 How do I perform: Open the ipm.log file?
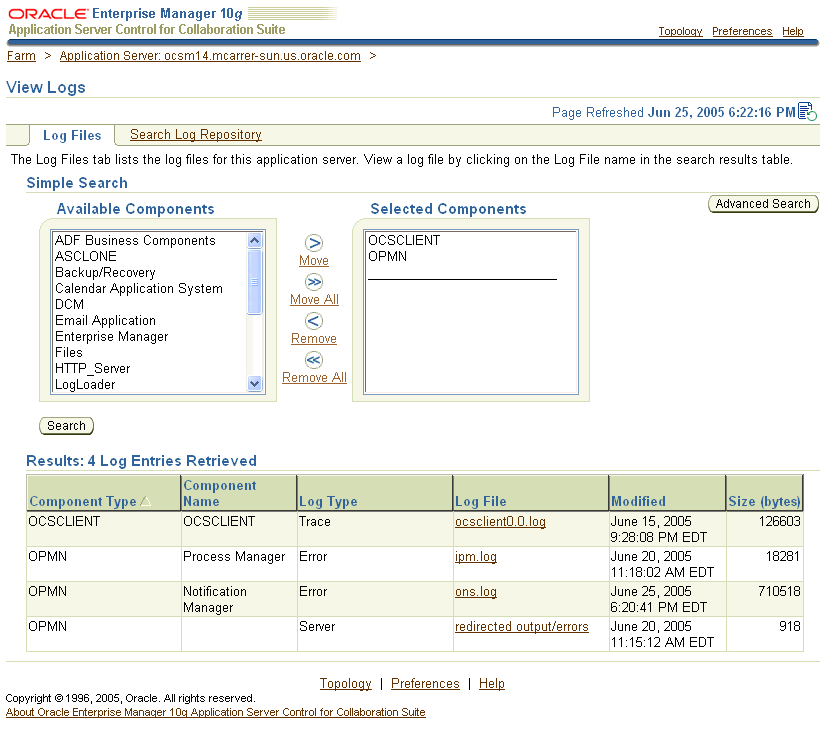[x=475, y=556]
